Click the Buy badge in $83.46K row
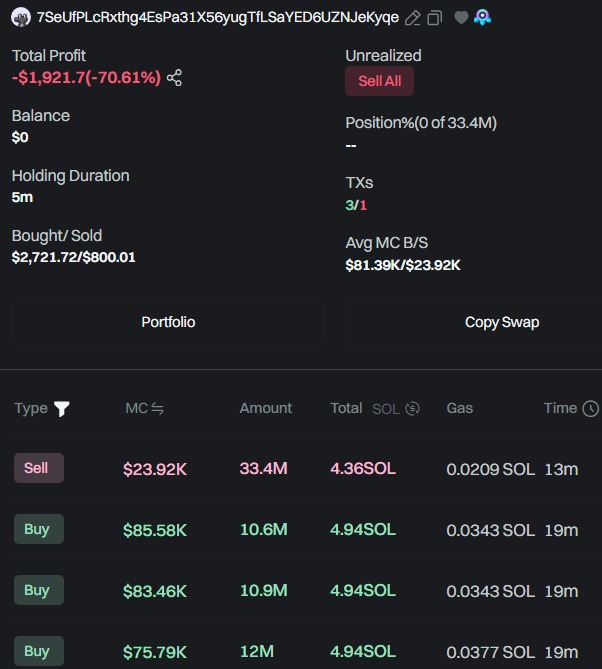This screenshot has height=669, width=602. 39,590
